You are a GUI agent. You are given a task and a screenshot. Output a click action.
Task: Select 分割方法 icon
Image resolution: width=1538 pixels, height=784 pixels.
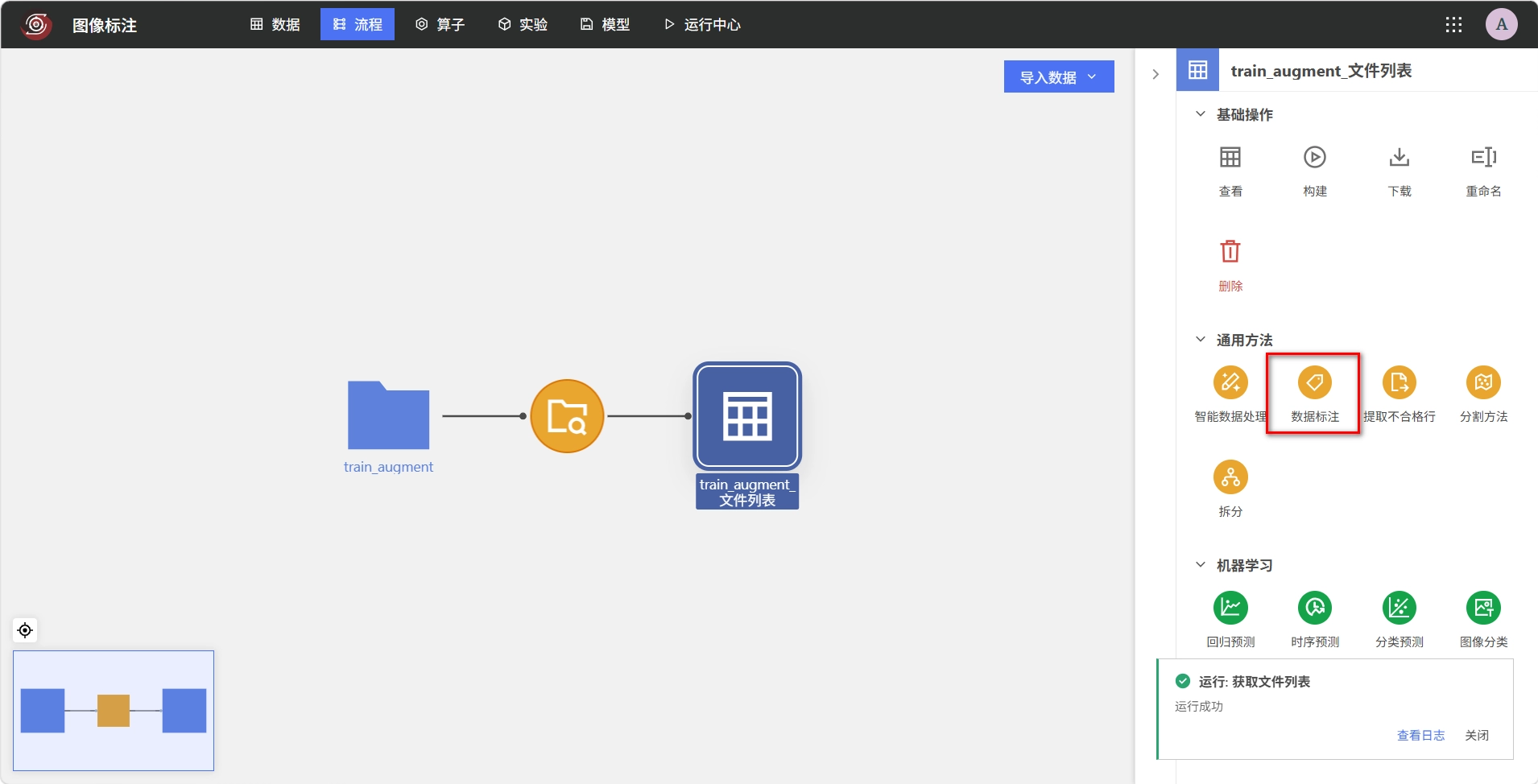[x=1483, y=382]
